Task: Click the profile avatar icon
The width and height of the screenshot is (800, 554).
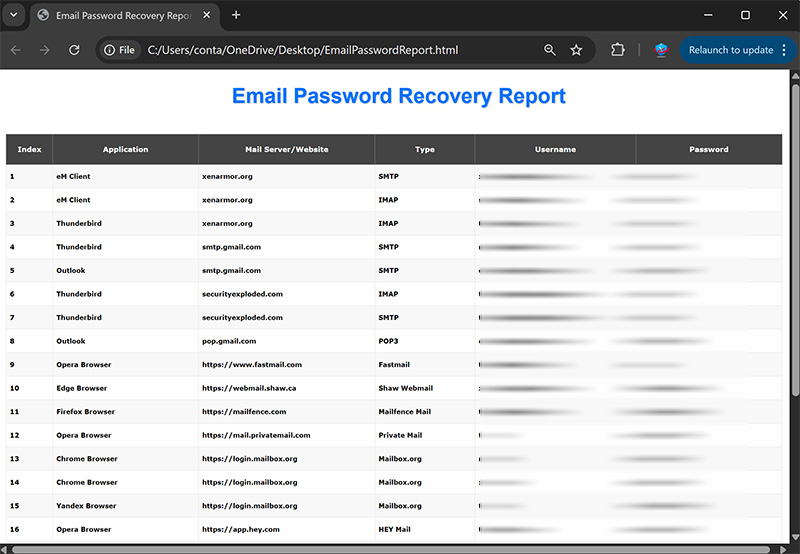Action: (661, 50)
